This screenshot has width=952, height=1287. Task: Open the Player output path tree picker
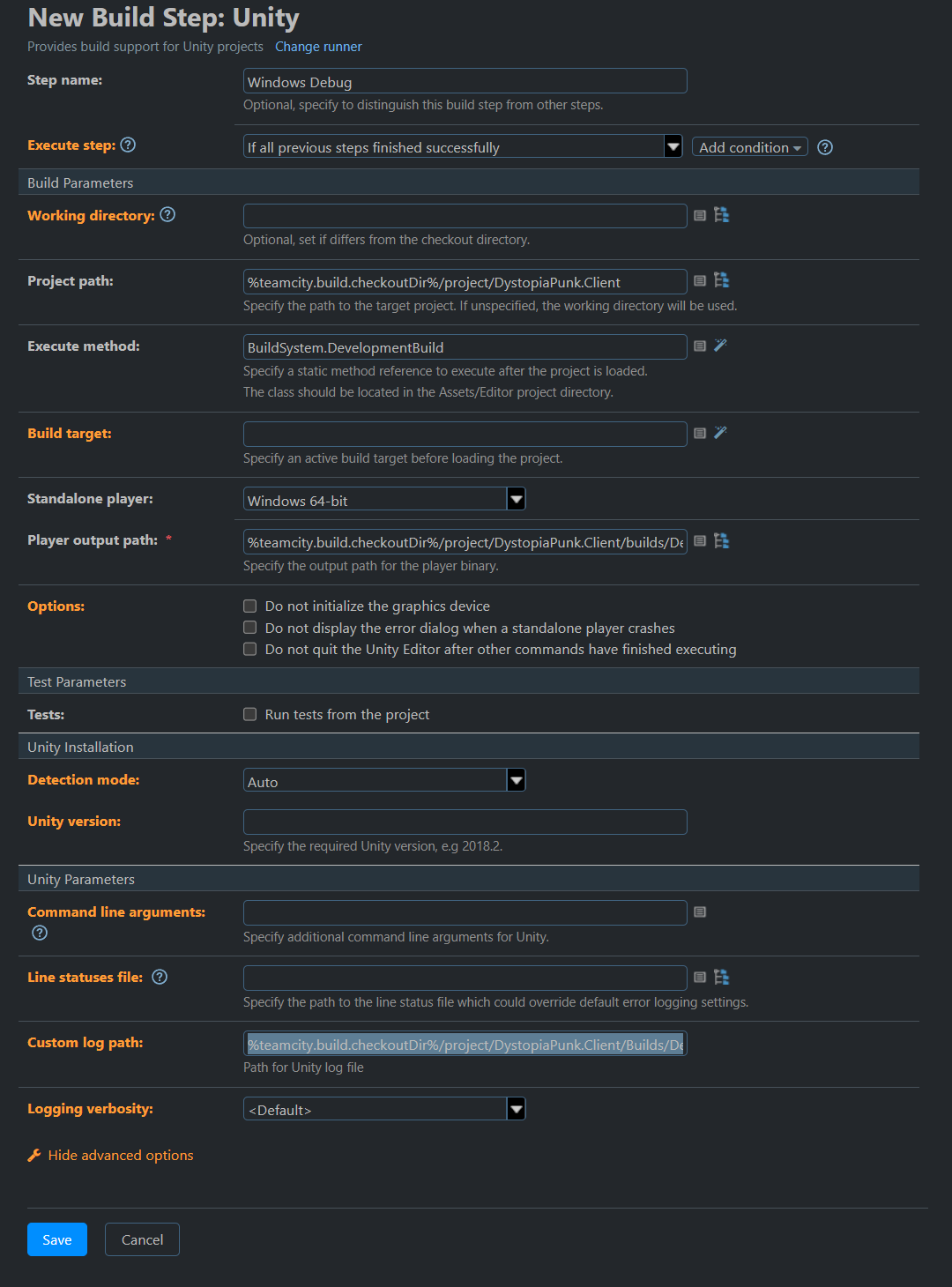[x=721, y=541]
